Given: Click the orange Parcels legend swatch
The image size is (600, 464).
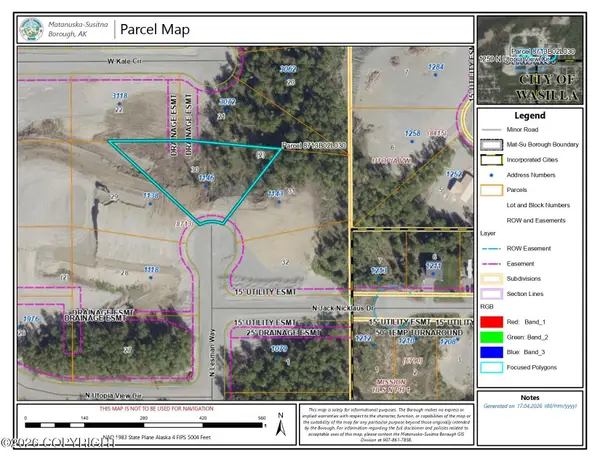Looking at the screenshot, I should point(492,190).
